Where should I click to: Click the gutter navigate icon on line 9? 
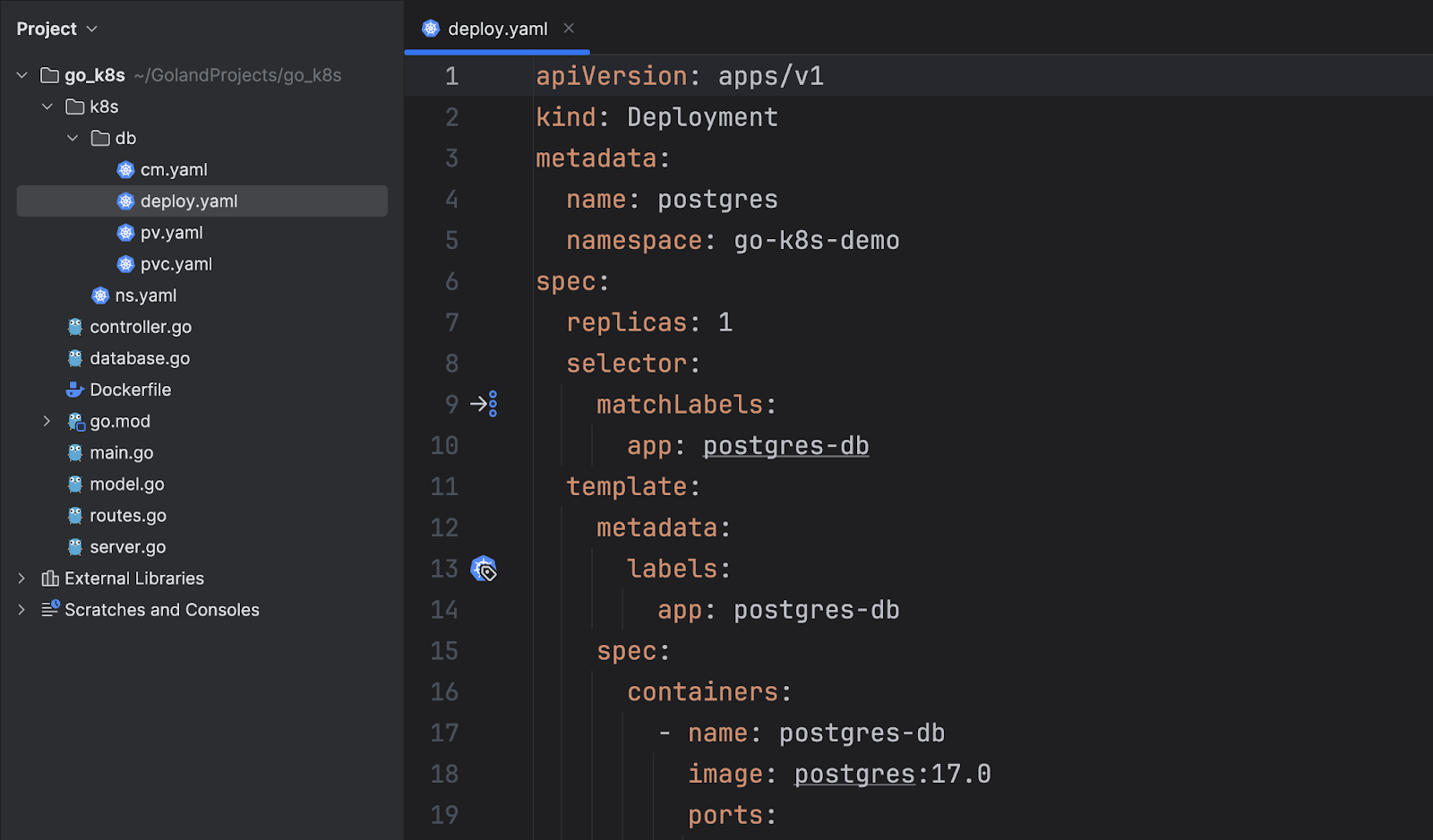(484, 404)
